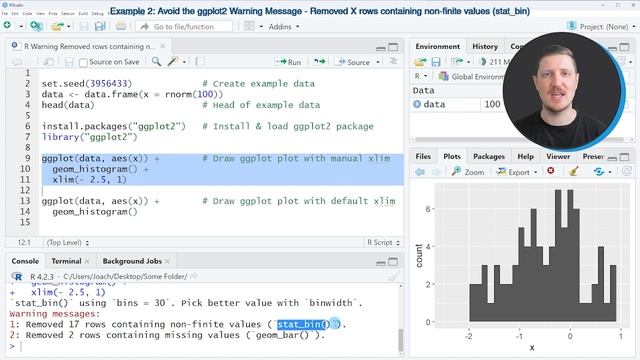Switch to the Help tab
This screenshot has height=360, width=640.
tap(525, 156)
